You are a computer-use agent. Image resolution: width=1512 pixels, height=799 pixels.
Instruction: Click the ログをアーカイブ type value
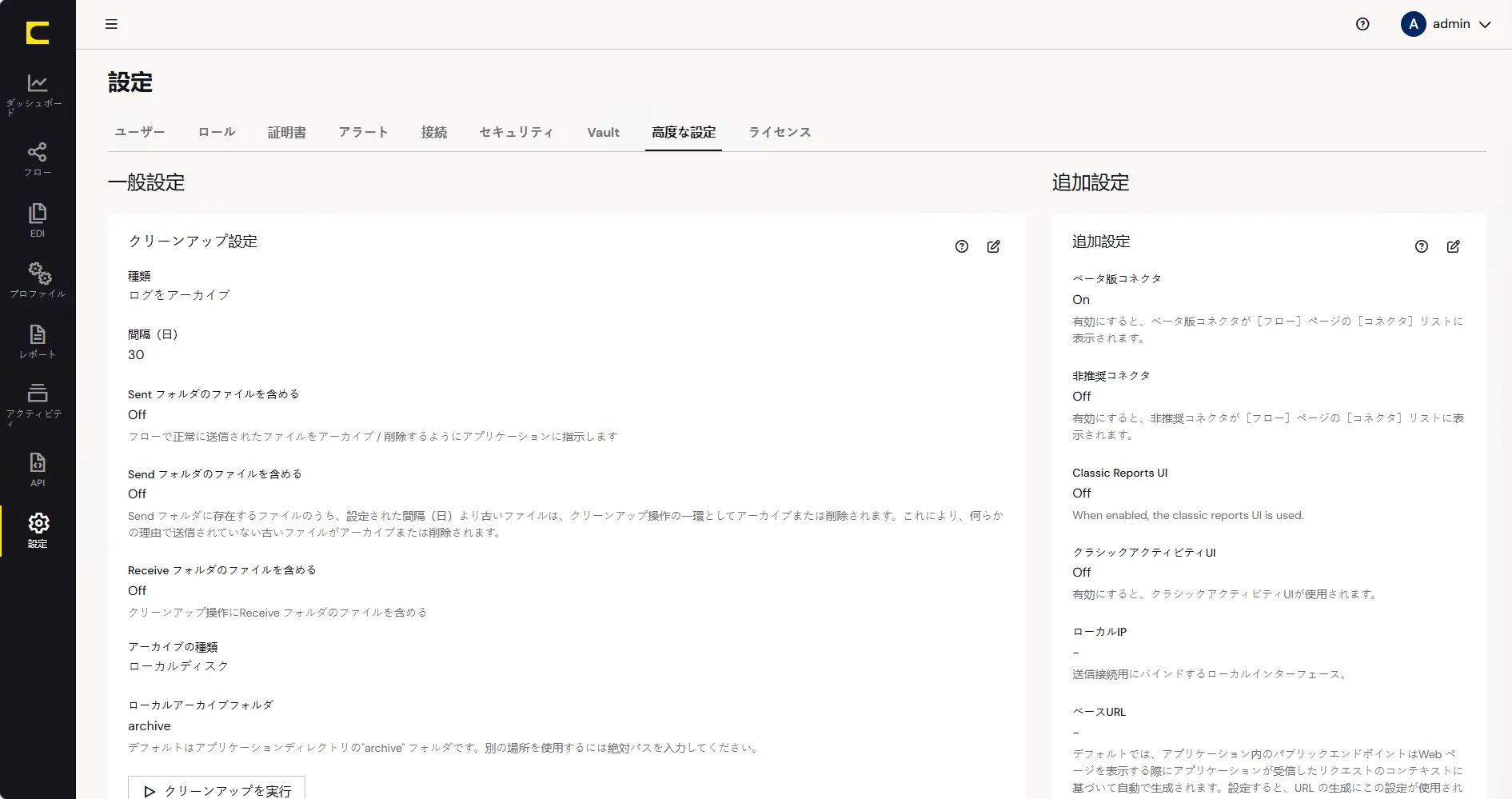click(x=179, y=295)
